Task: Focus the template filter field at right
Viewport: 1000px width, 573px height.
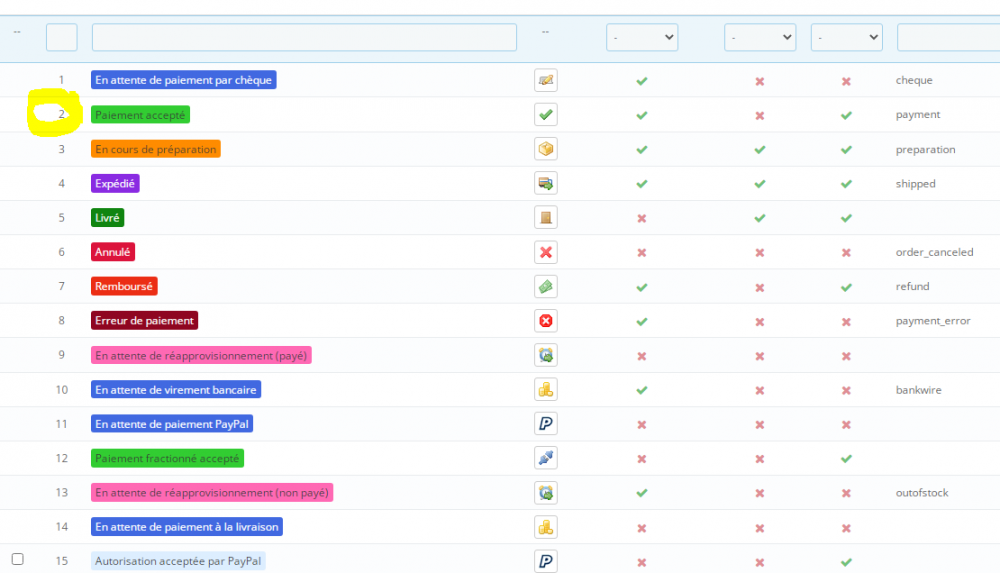Action: (x=948, y=37)
